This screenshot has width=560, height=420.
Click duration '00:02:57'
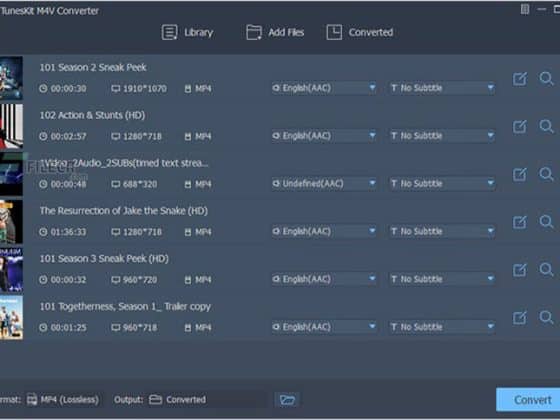[x=68, y=136]
